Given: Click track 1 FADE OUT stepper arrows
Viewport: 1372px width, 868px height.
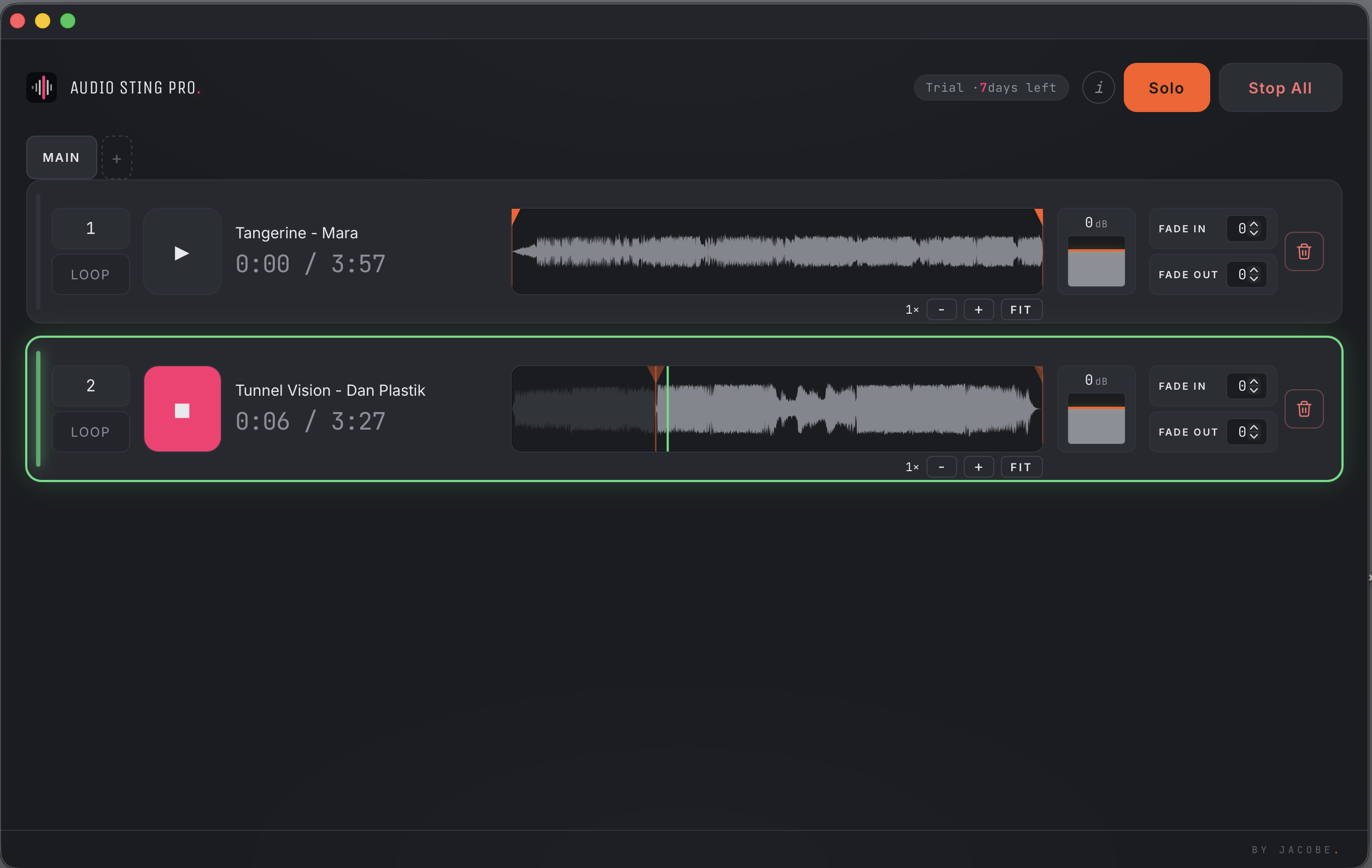Looking at the screenshot, I should [1254, 275].
